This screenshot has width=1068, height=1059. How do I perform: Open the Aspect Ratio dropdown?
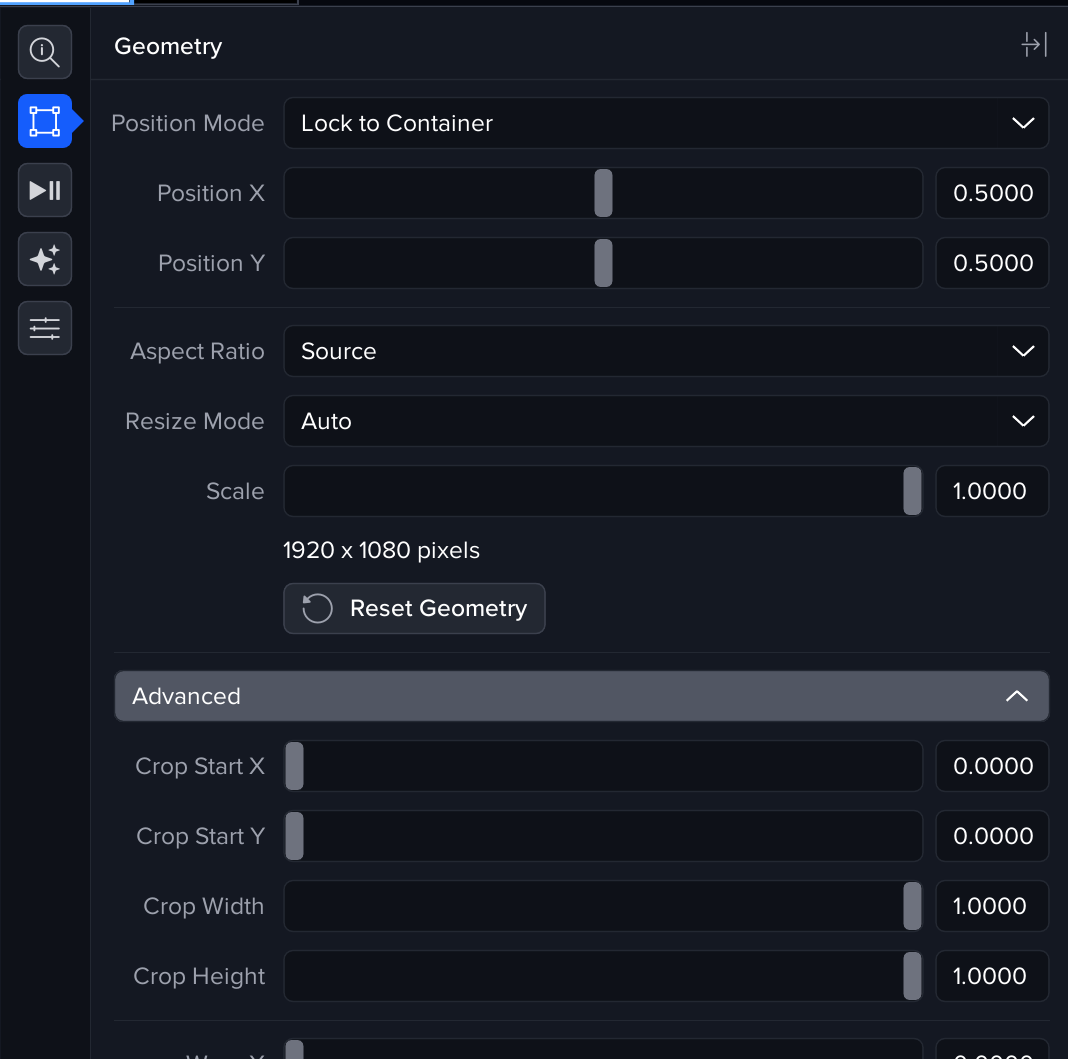(665, 351)
